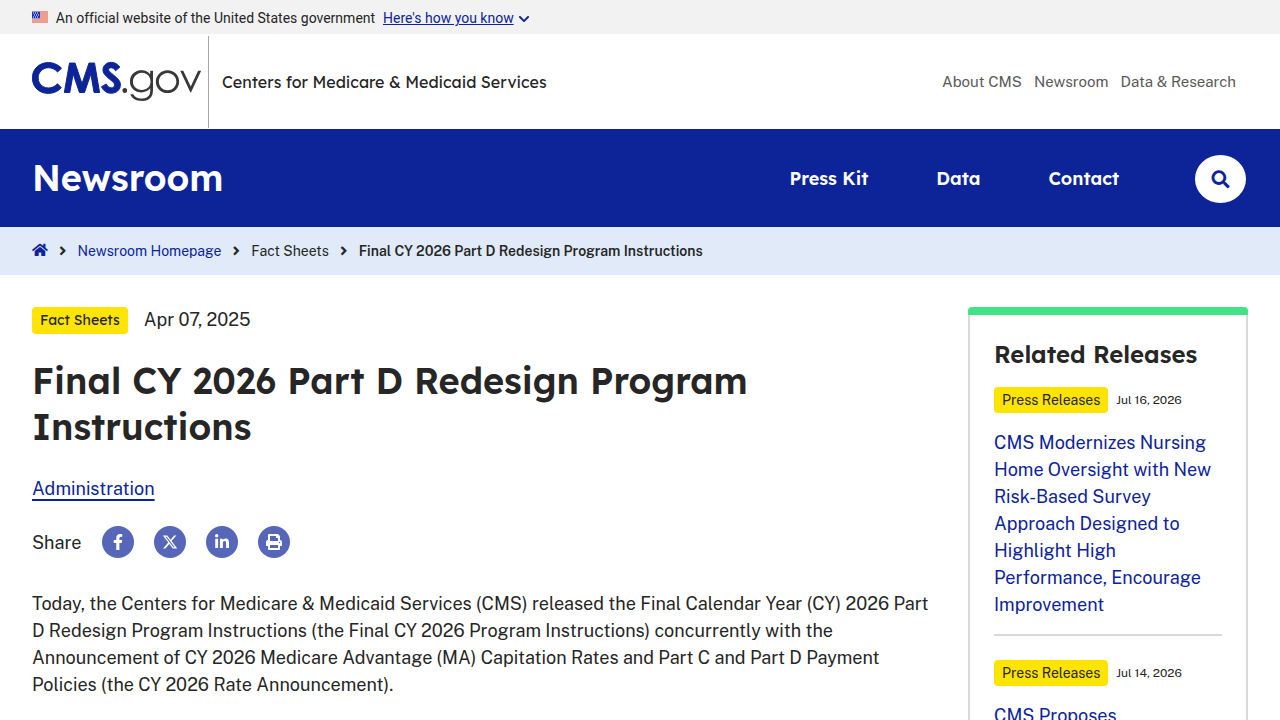1280x720 pixels.
Task: Go to Newsroom in top navigation
Action: click(x=1071, y=82)
